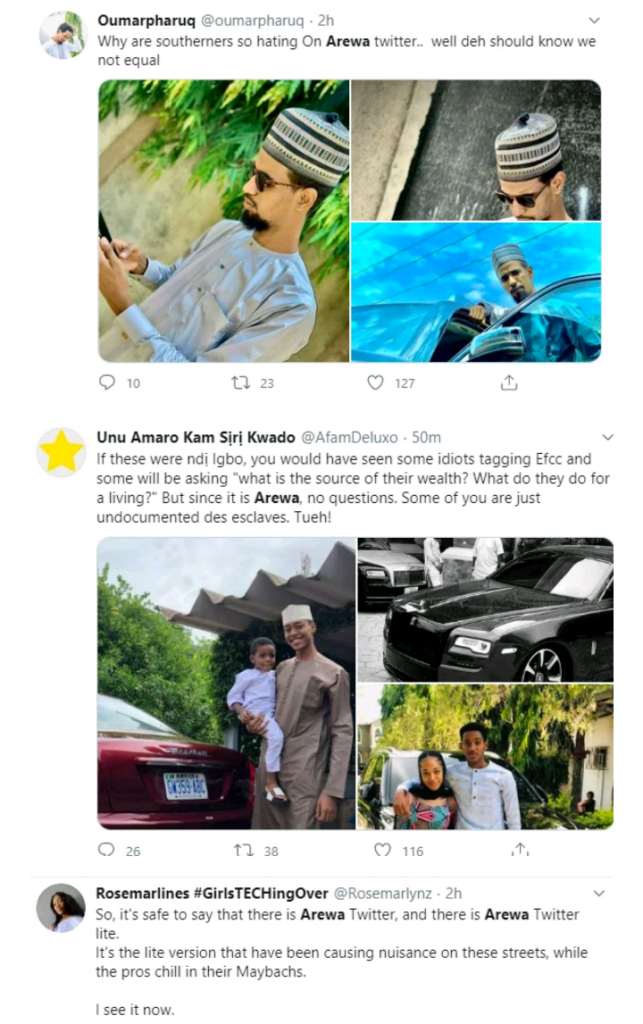Image resolution: width=643 pixels, height=1024 pixels.
Task: Open AfamDeluxo tweet options chevron
Action: click(x=605, y=438)
